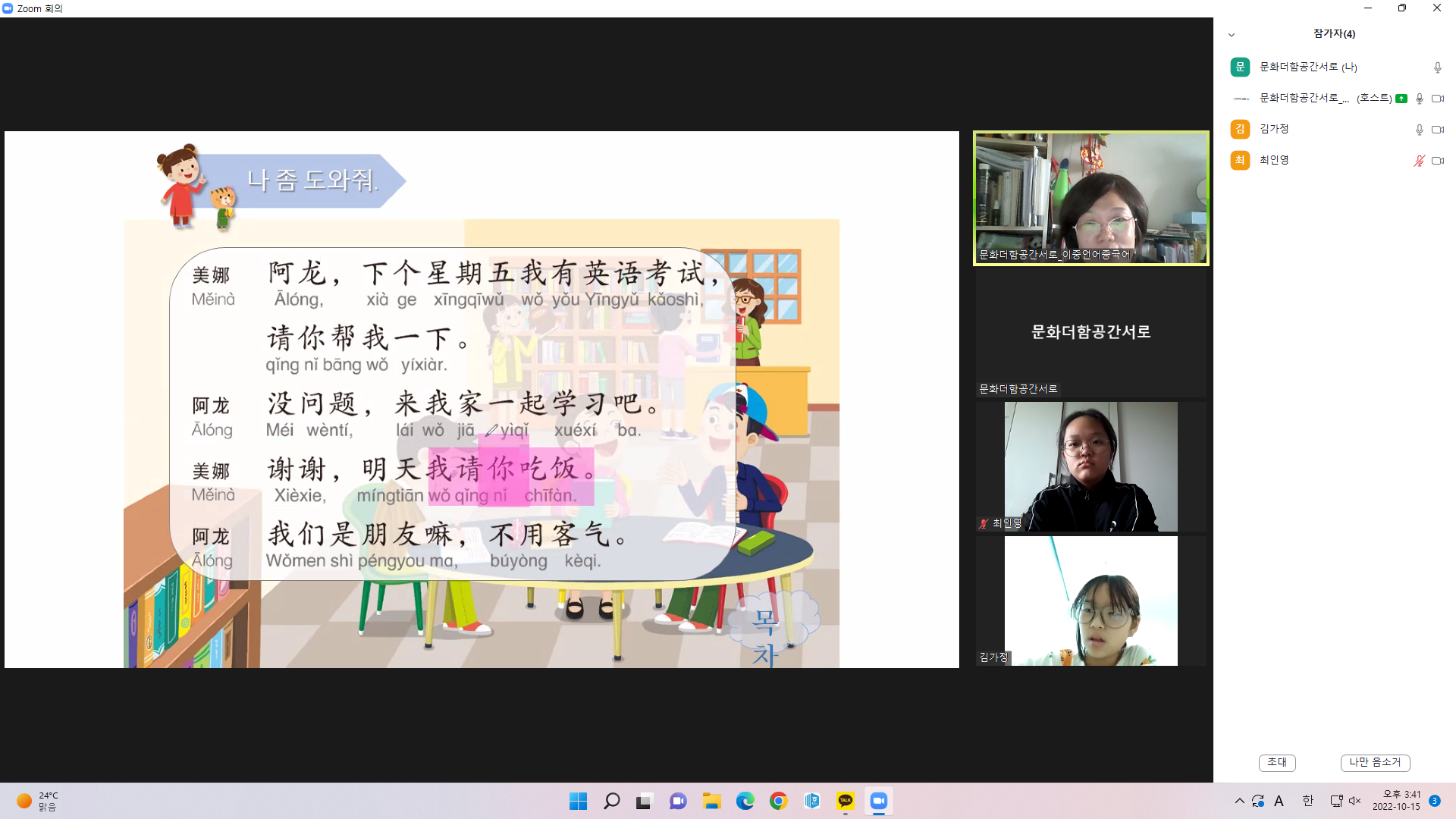Click microphone icon for 문화더함공간서로 (나)
Screen dimensions: 1456x819
(1437, 67)
